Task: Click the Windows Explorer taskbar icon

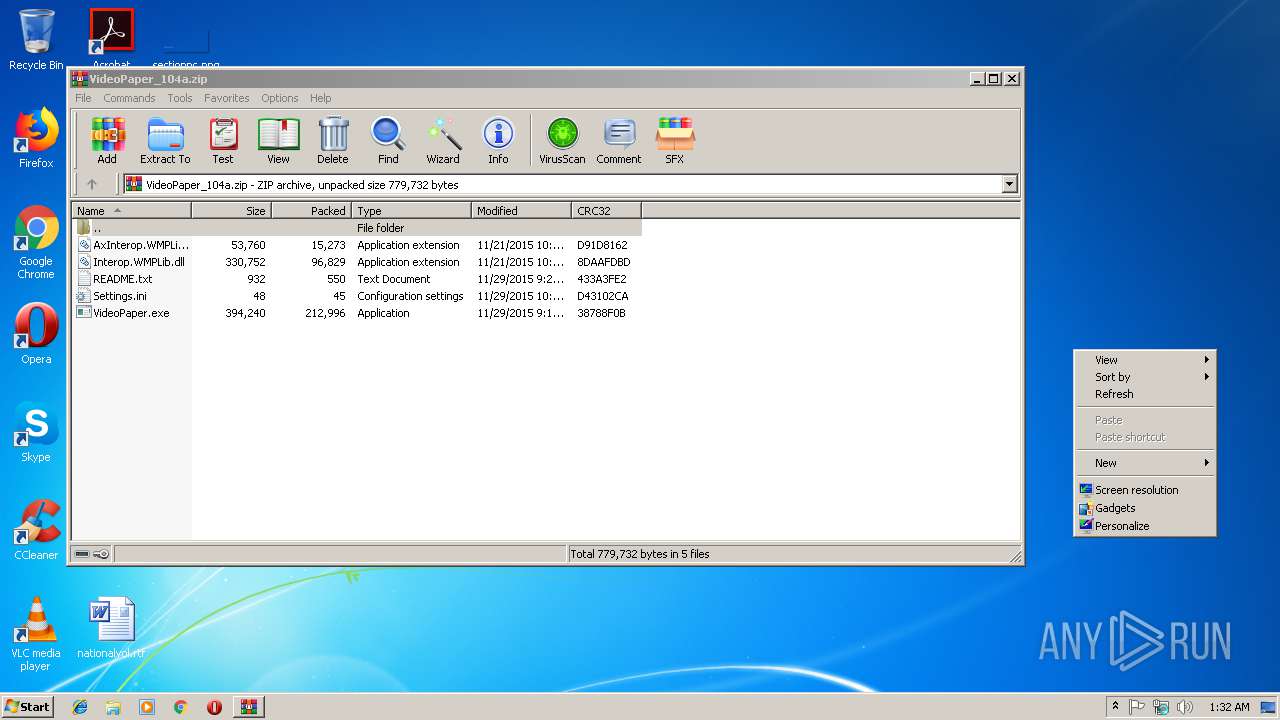Action: point(113,707)
